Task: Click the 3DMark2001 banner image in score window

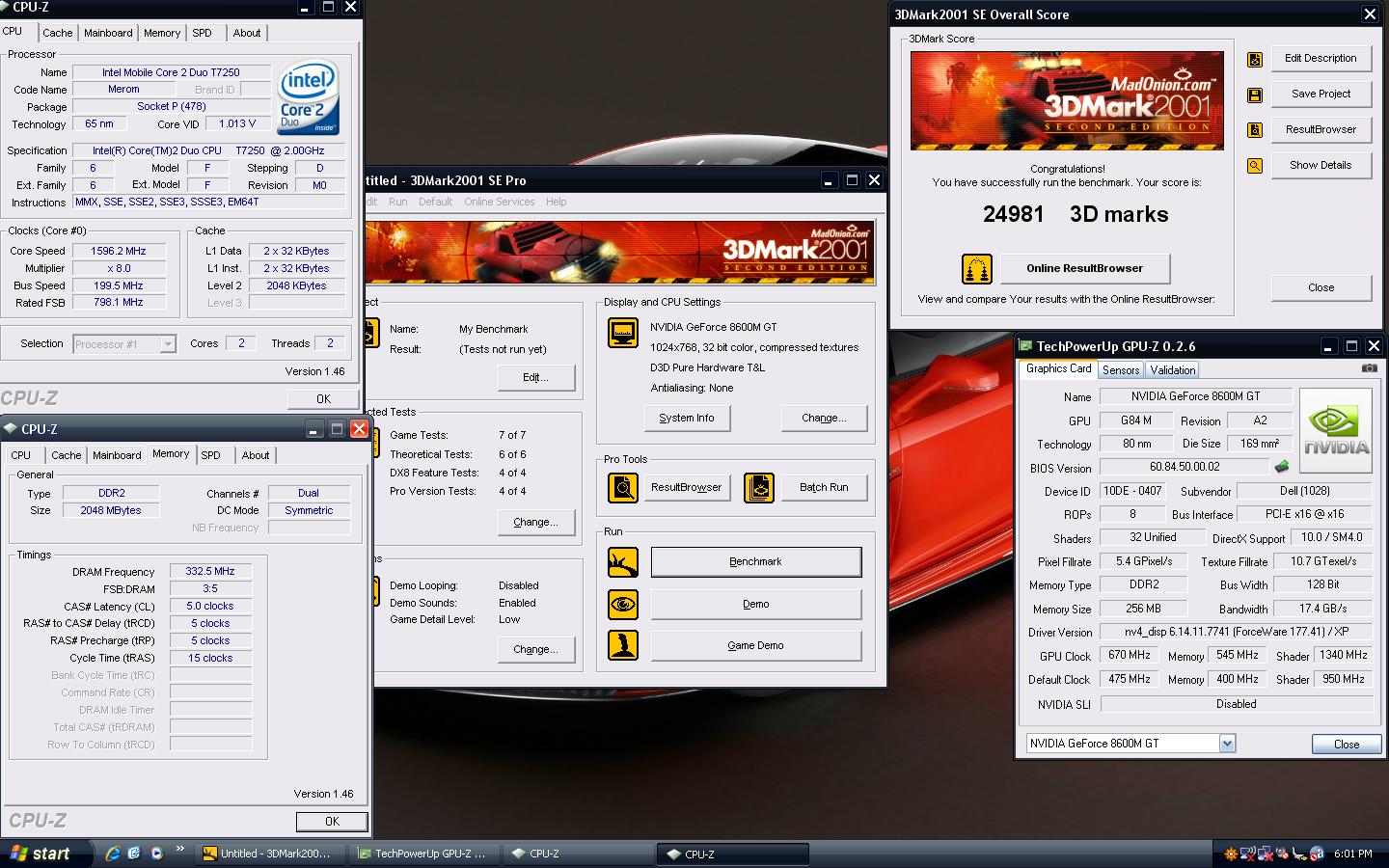Action: point(1067,100)
